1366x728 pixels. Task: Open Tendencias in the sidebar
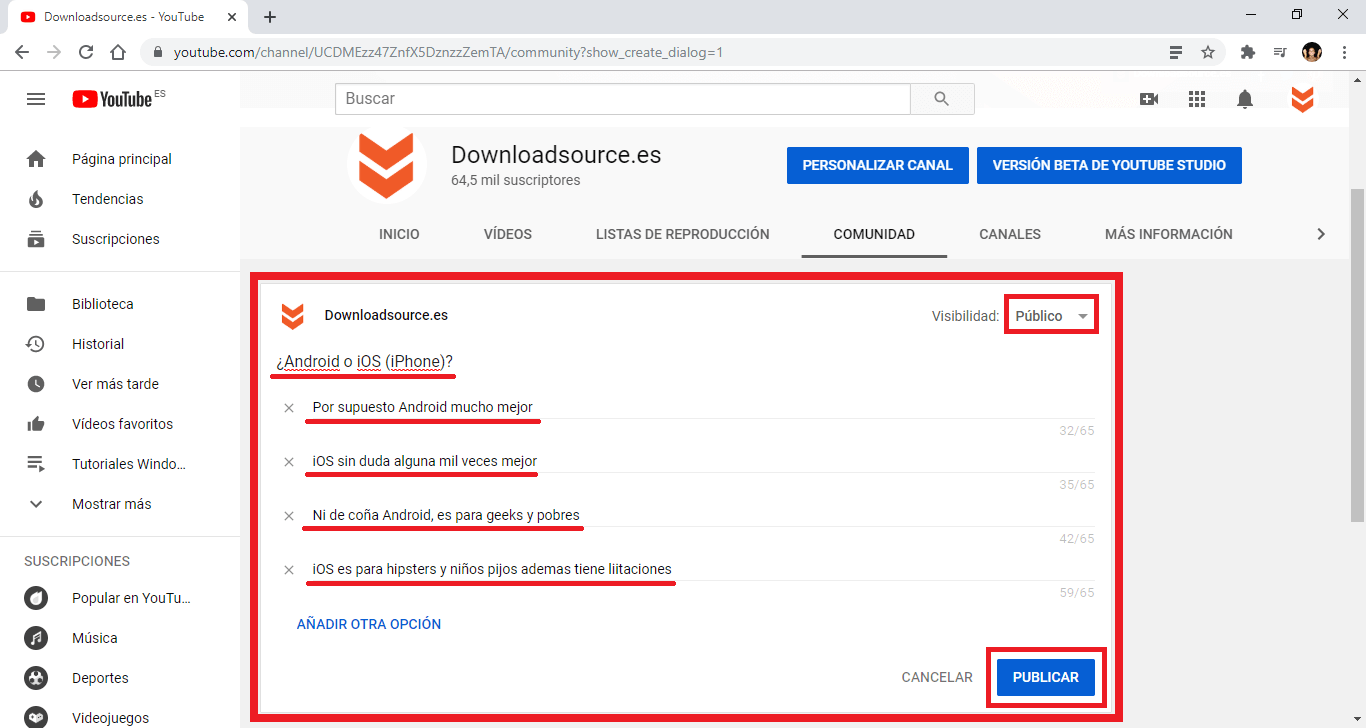coord(120,199)
